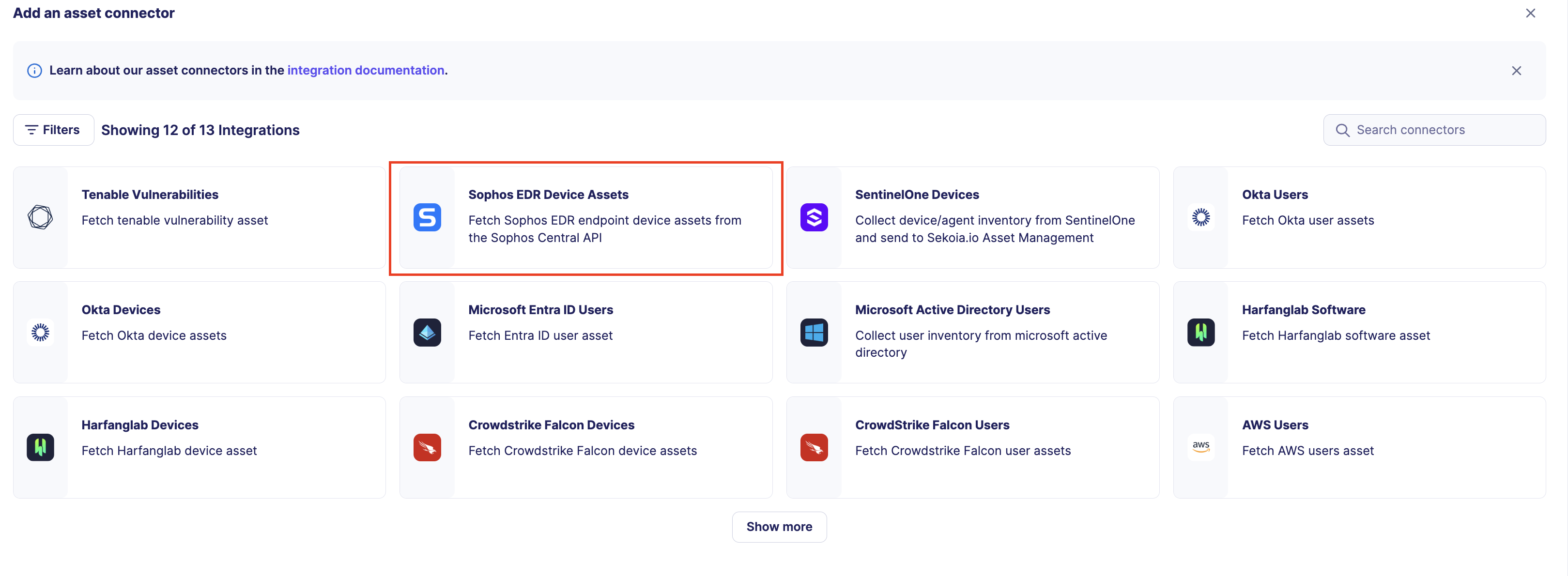Click the Crowdstrike Falcon Devices red icon
The height and width of the screenshot is (576, 1568).
click(x=427, y=447)
